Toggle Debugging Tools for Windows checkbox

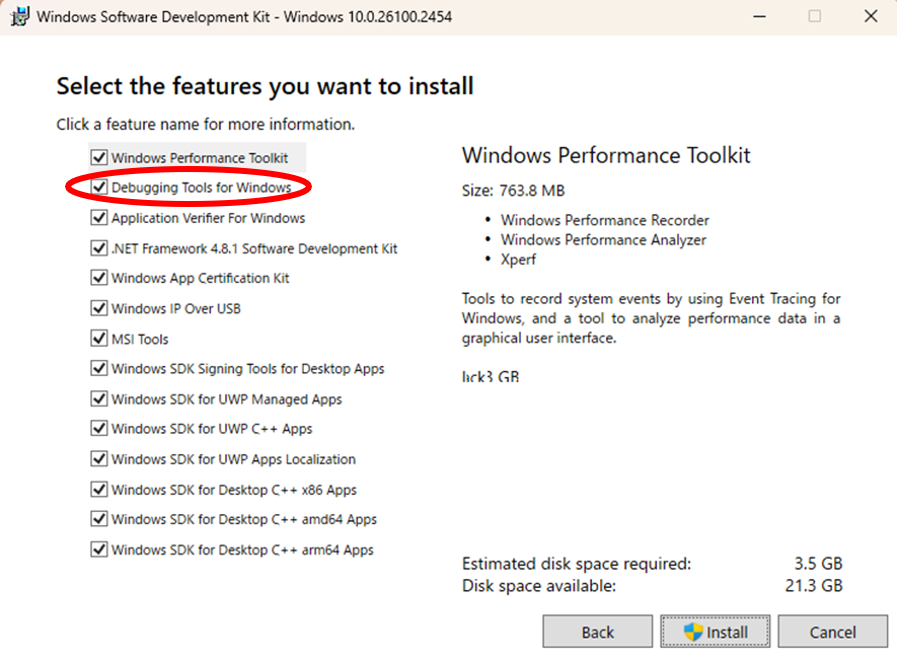99,188
